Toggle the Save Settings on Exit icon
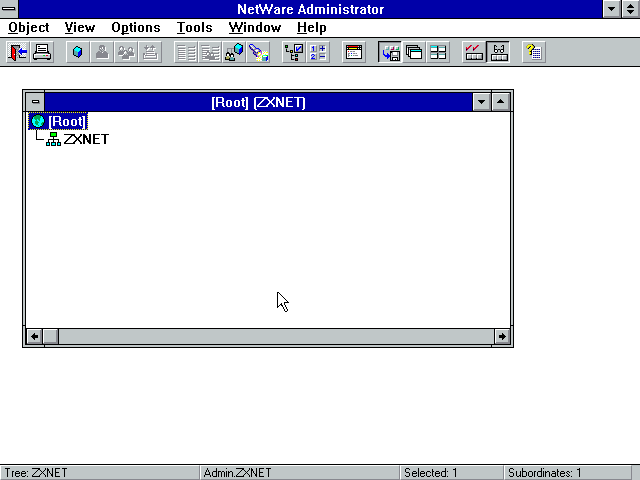The width and height of the screenshot is (640, 480). pos(390,52)
